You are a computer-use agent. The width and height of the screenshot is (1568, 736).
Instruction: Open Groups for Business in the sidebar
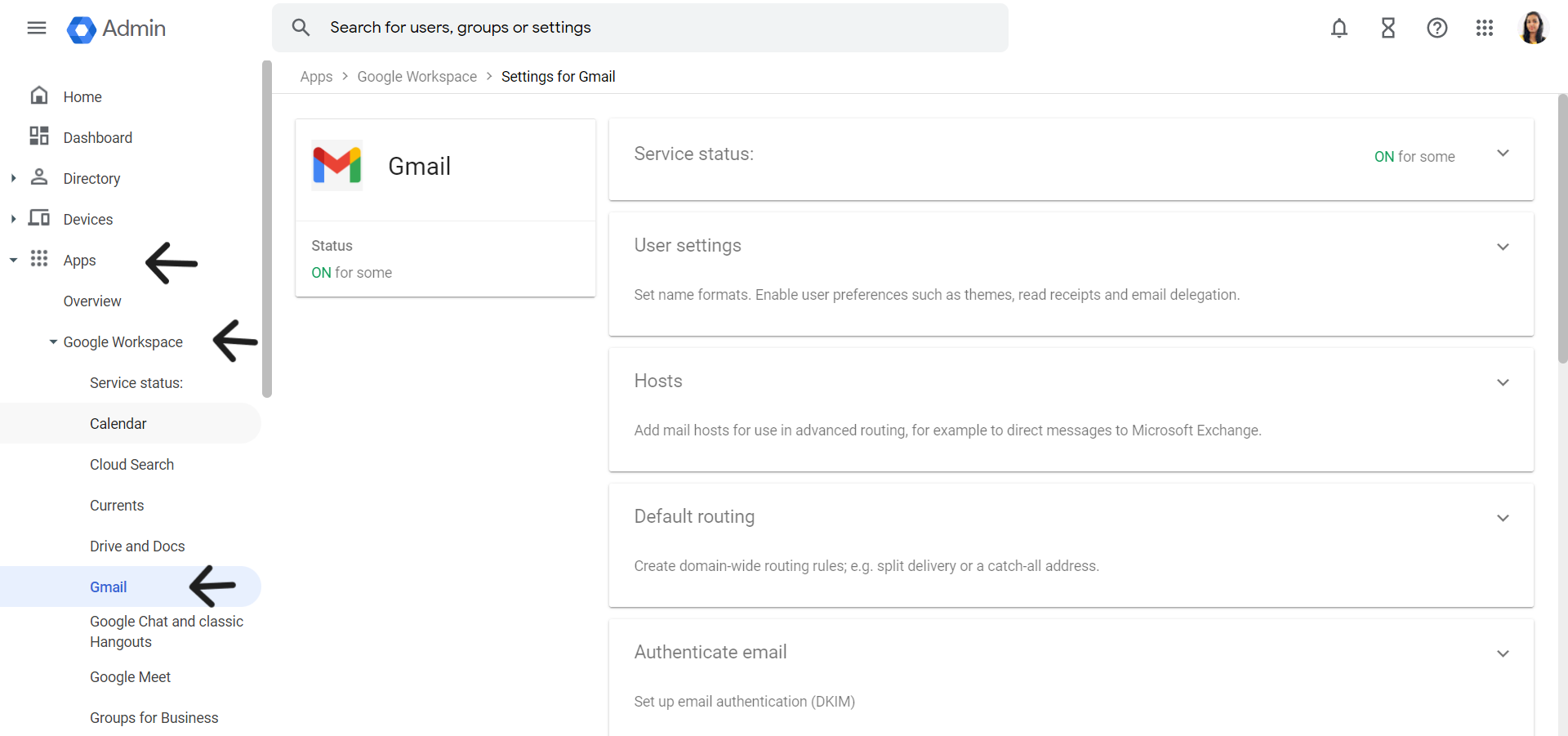coord(154,718)
